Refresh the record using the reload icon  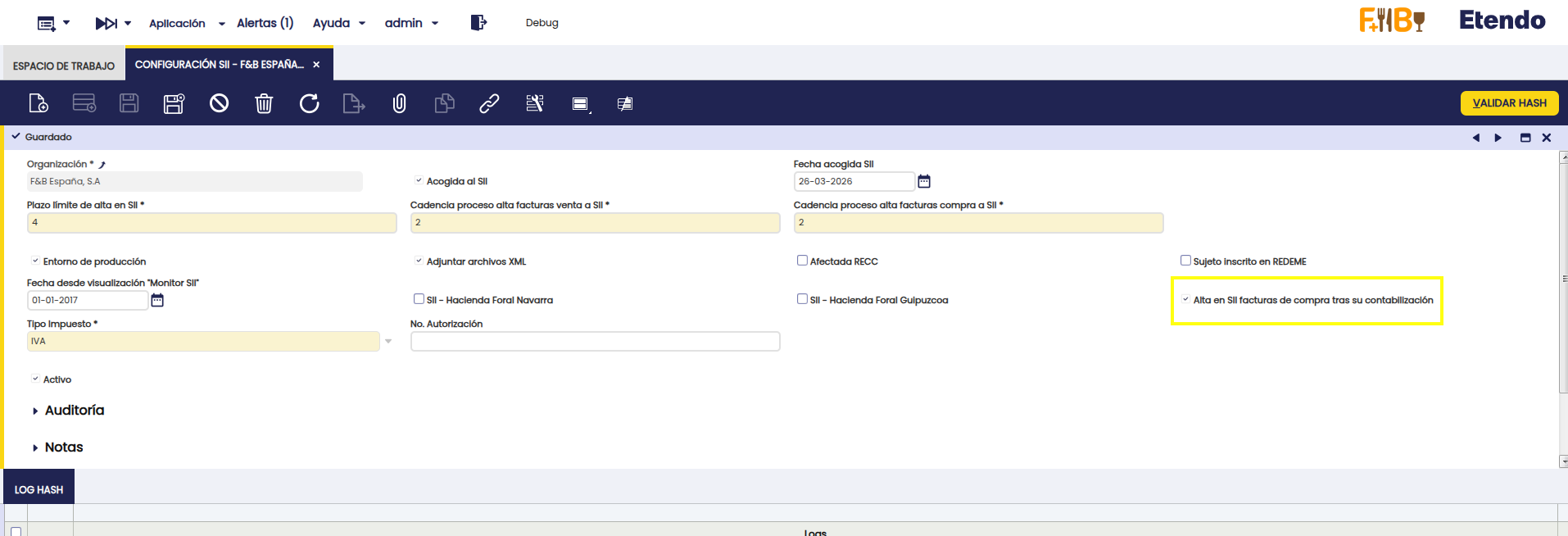click(x=309, y=103)
